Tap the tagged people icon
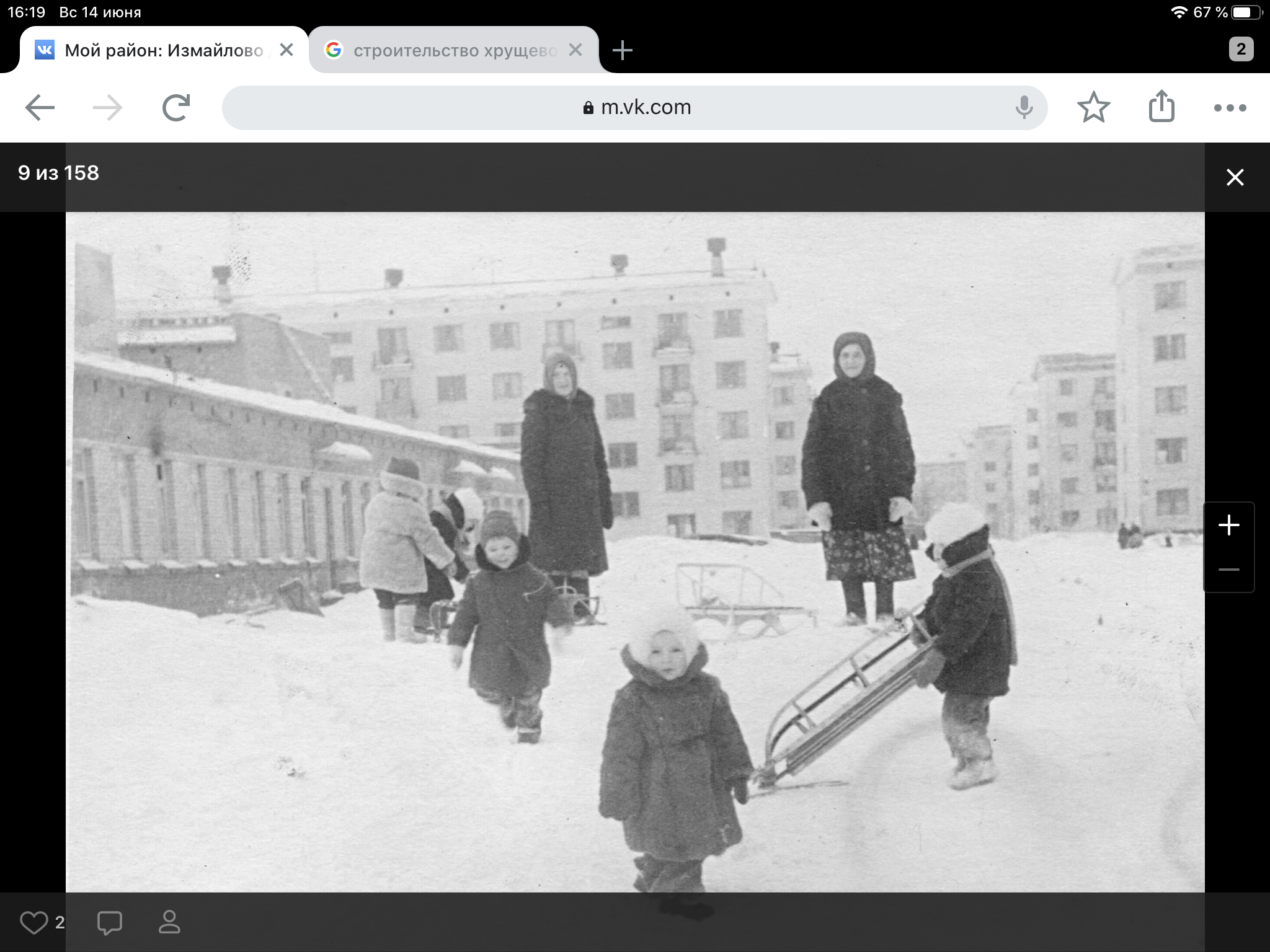 169,922
